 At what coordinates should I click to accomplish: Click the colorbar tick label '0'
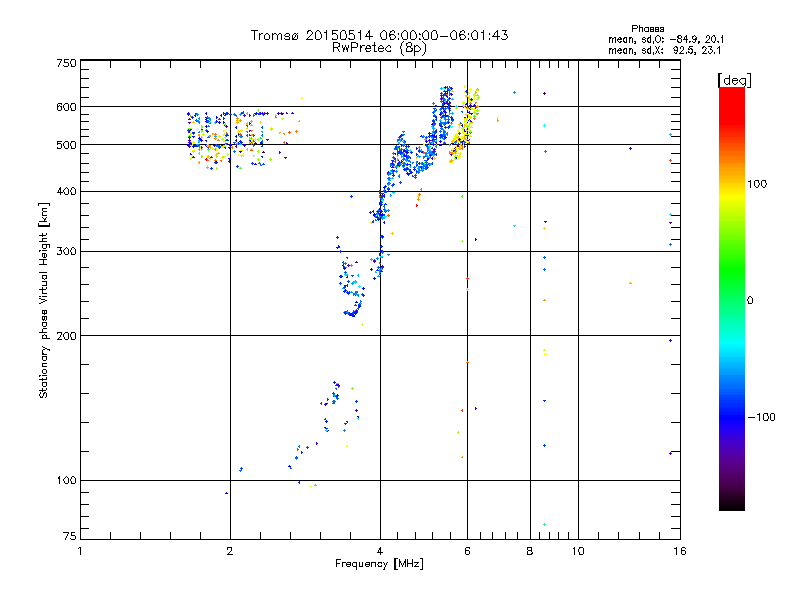point(750,301)
